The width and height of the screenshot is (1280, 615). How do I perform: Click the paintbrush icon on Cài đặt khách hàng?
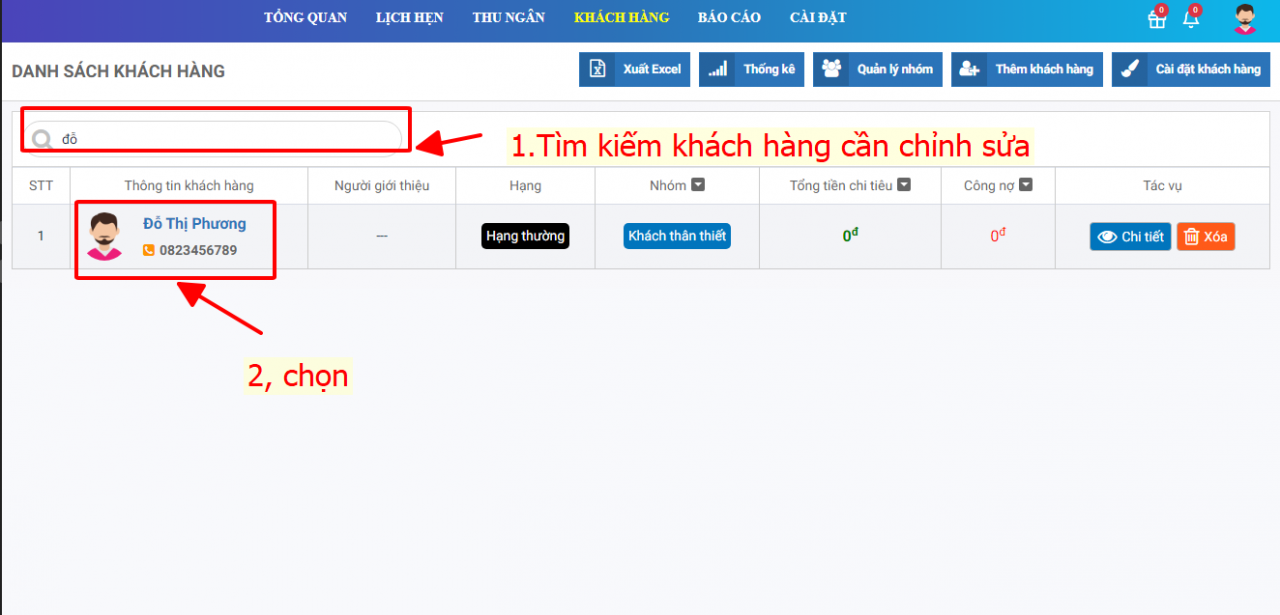[x=1129, y=69]
